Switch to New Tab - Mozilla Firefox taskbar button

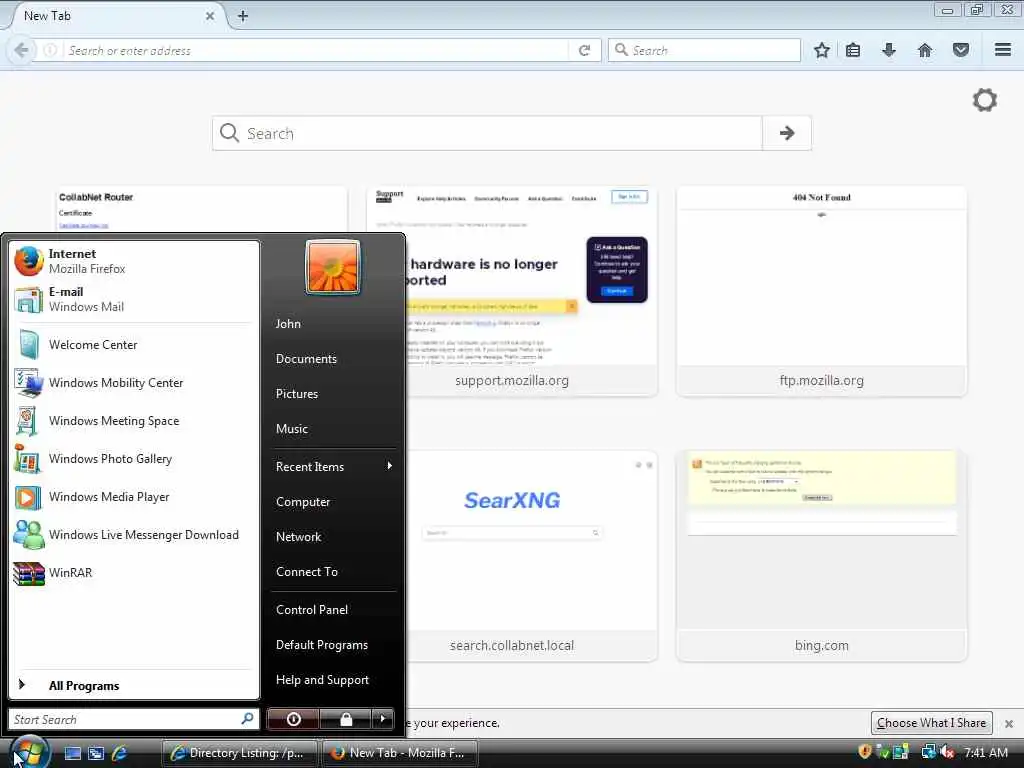click(x=400, y=753)
